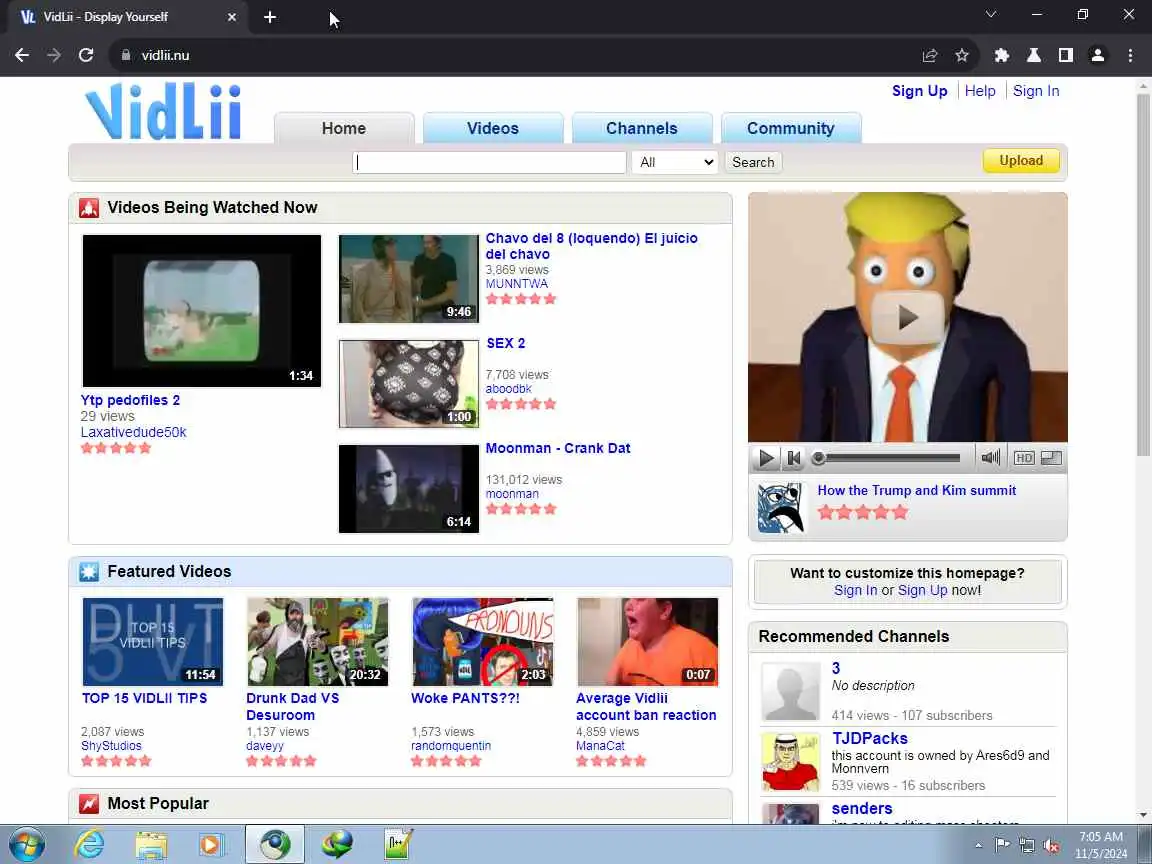1152x864 pixels.
Task: Open Internet Explorer from the taskbar
Action: pos(90,845)
